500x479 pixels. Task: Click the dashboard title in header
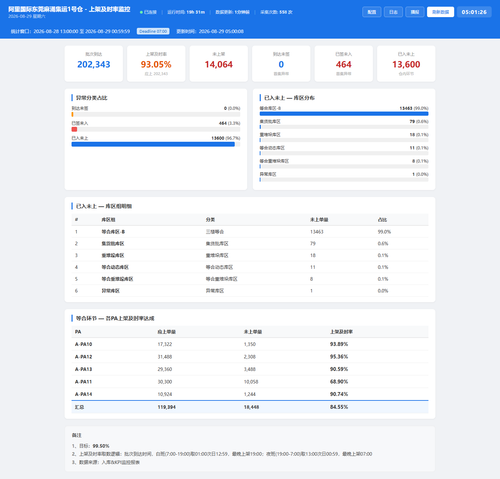click(69, 9)
